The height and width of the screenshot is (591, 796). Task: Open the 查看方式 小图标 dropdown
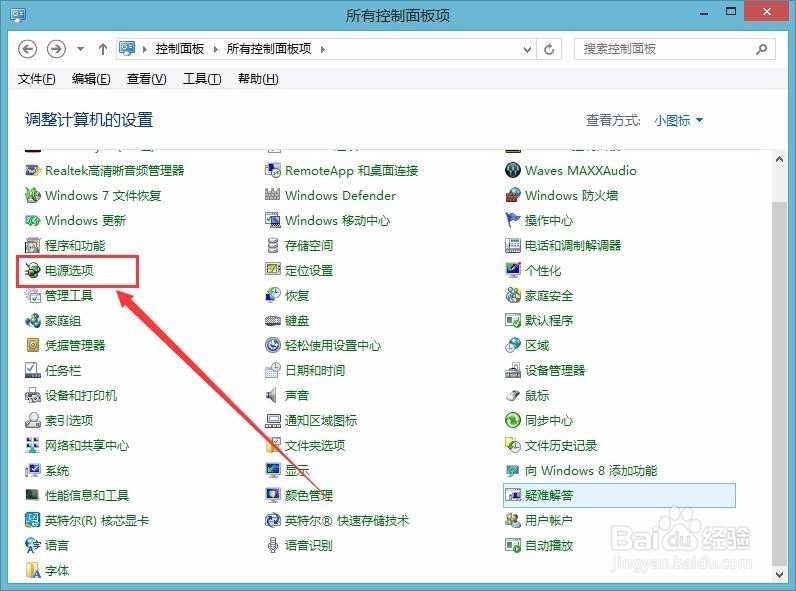[x=679, y=120]
